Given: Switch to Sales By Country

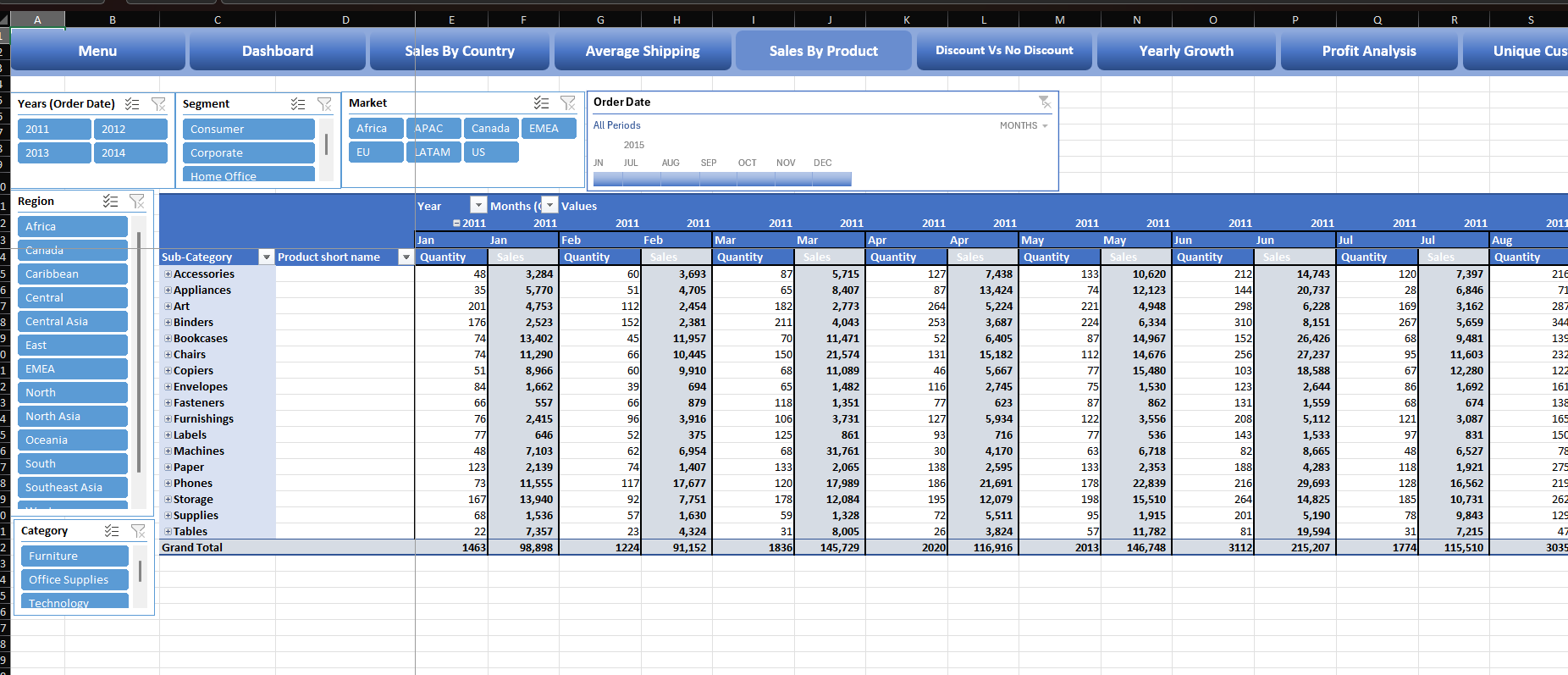Looking at the screenshot, I should 460,51.
